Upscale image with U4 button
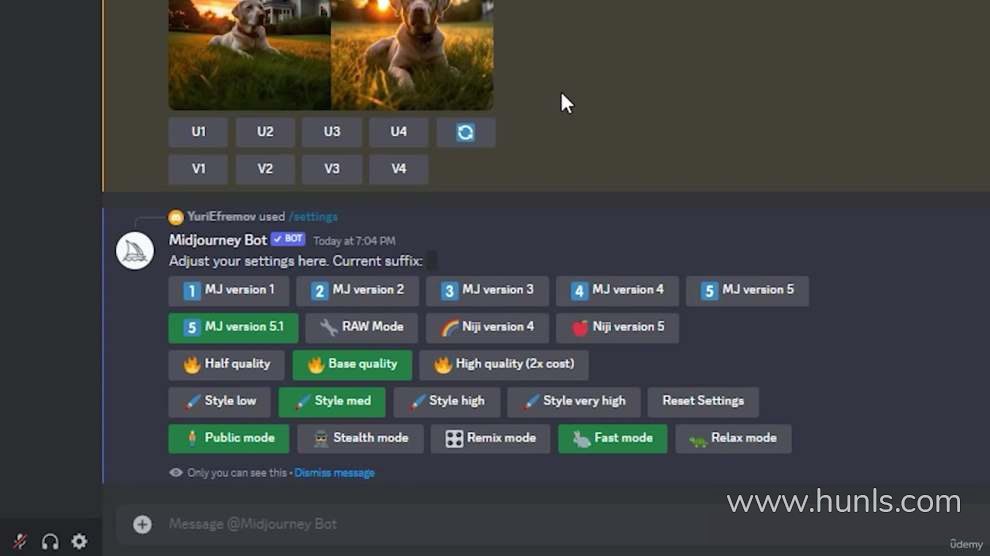The height and width of the screenshot is (556, 990). [398, 133]
